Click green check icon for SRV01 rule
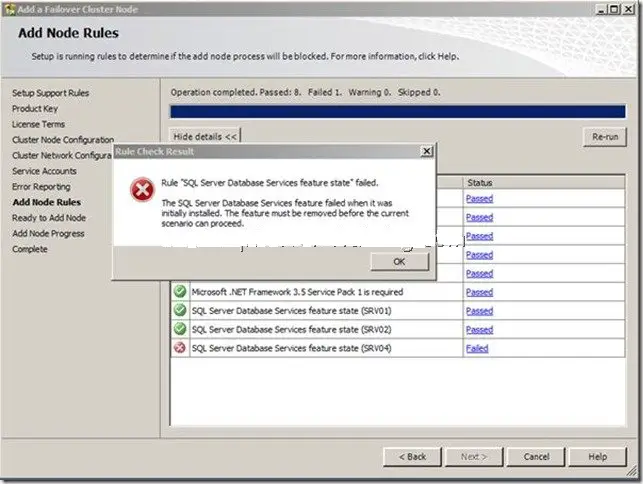The height and width of the screenshot is (484, 643). [178, 311]
